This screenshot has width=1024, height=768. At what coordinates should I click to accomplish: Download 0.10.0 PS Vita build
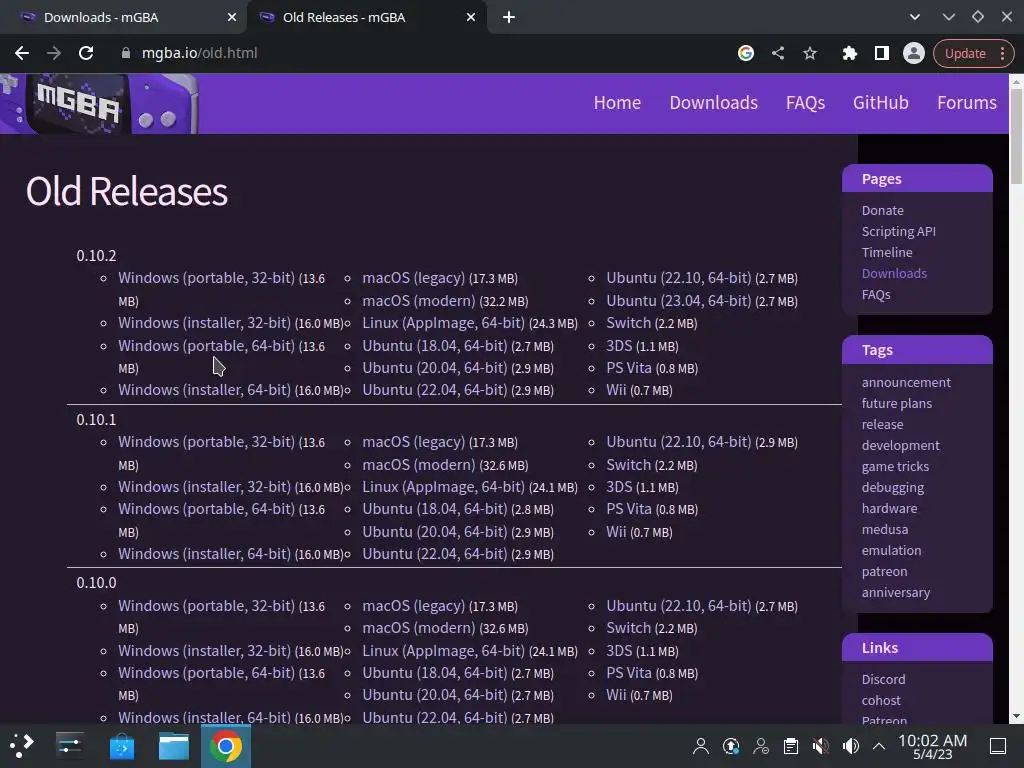(629, 673)
